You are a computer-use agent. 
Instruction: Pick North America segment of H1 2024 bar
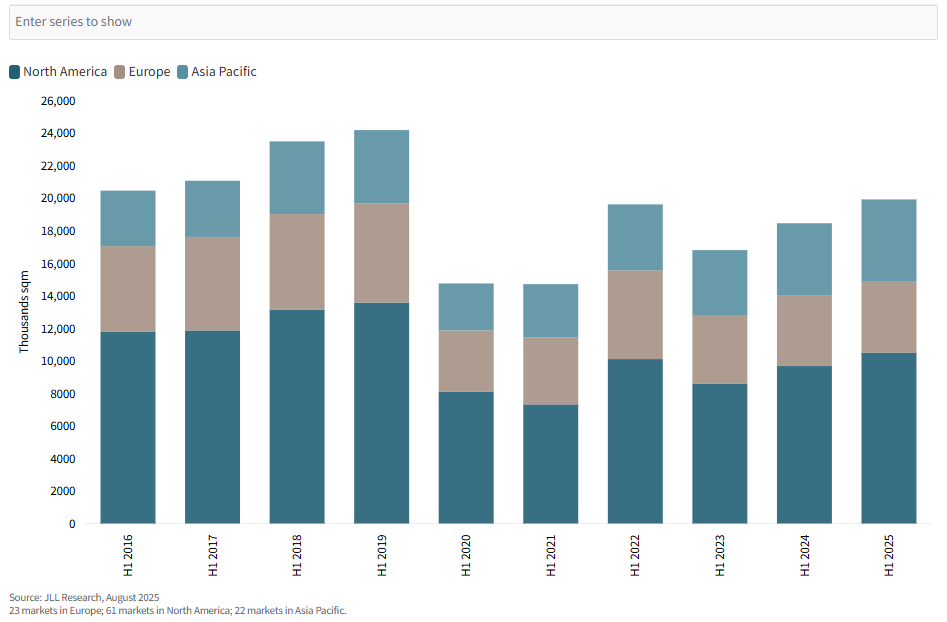[804, 444]
